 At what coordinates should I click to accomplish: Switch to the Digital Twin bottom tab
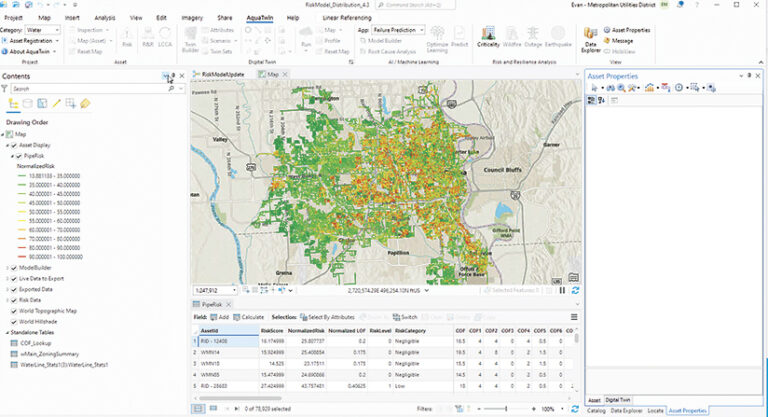click(618, 400)
